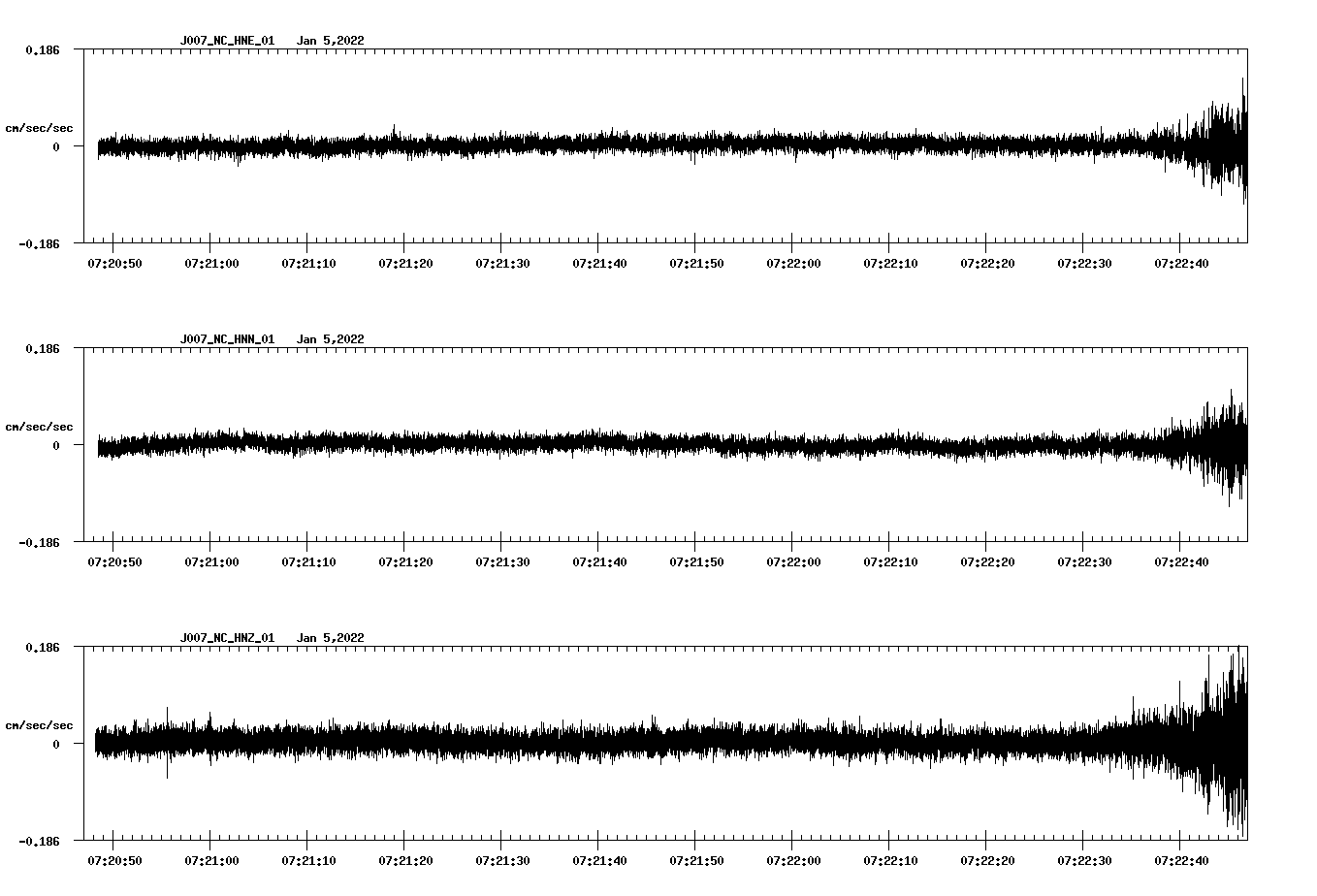Click the 07:21:20 tick label on HNE plot
1317x896 pixels.
(405, 263)
